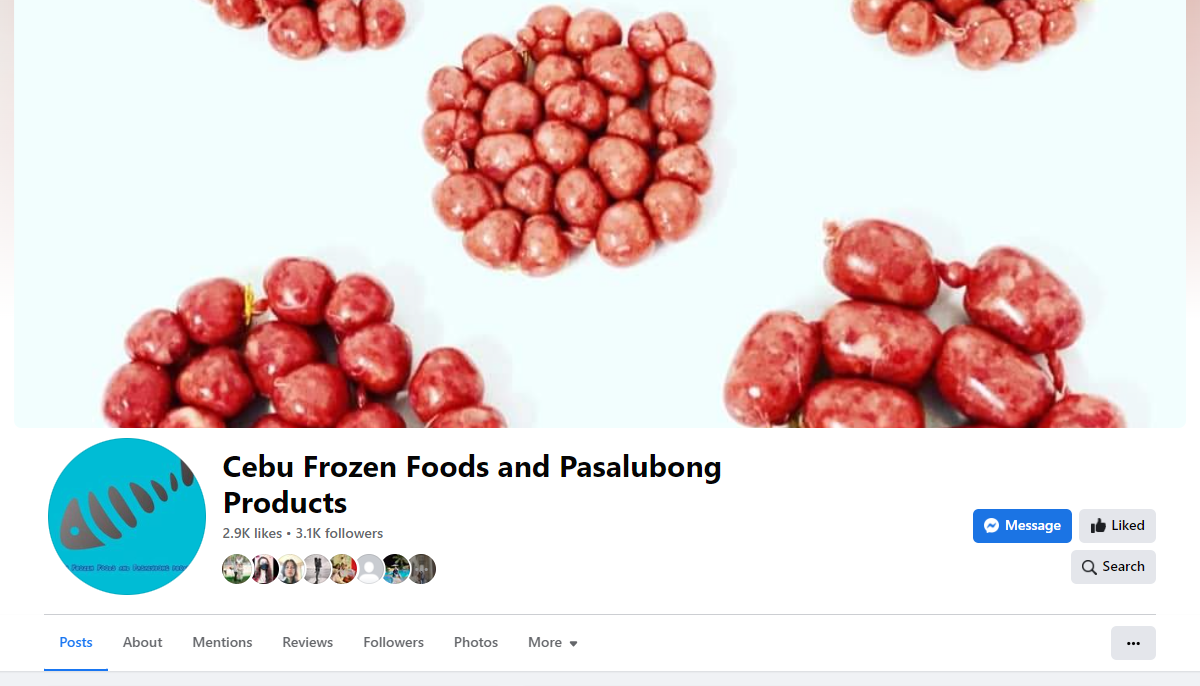
Task: Click the 3.1K followers link
Action: pos(339,533)
